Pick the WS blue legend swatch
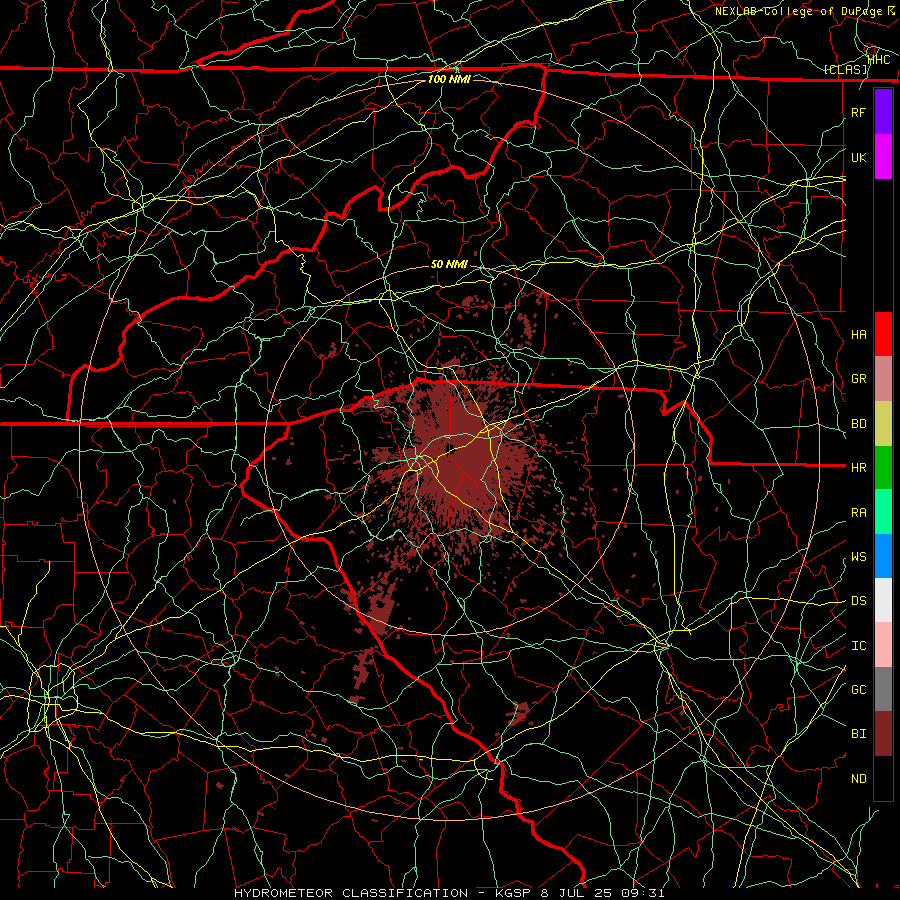Viewport: 900px width, 900px height. point(883,556)
